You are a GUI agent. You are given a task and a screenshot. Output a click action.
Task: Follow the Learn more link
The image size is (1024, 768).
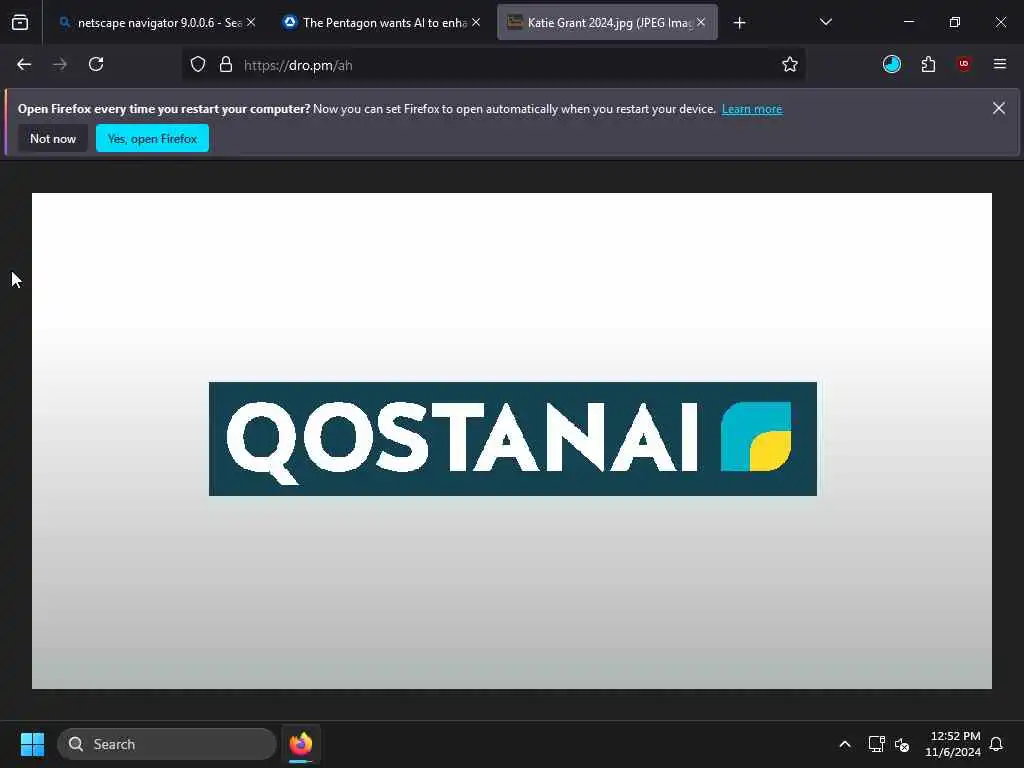point(752,109)
